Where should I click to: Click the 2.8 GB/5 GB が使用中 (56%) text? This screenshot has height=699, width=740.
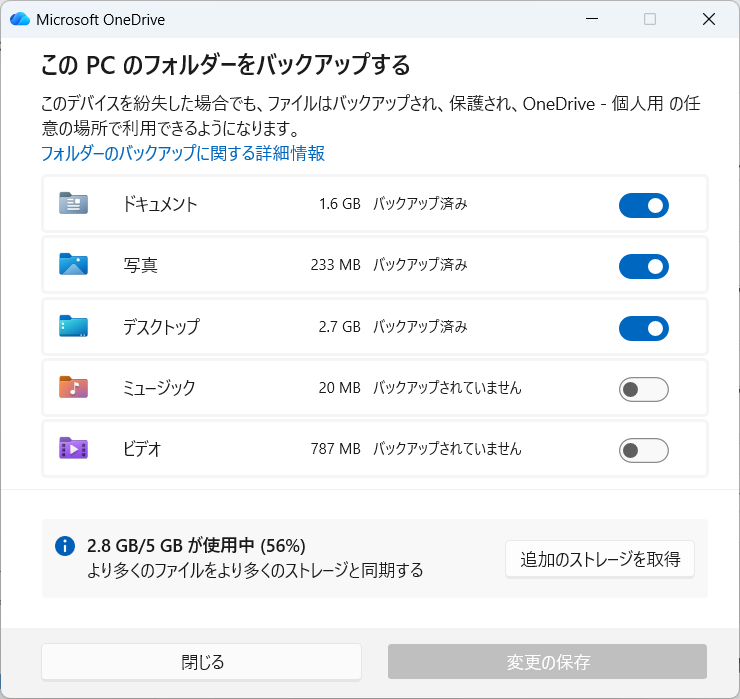(x=196, y=546)
